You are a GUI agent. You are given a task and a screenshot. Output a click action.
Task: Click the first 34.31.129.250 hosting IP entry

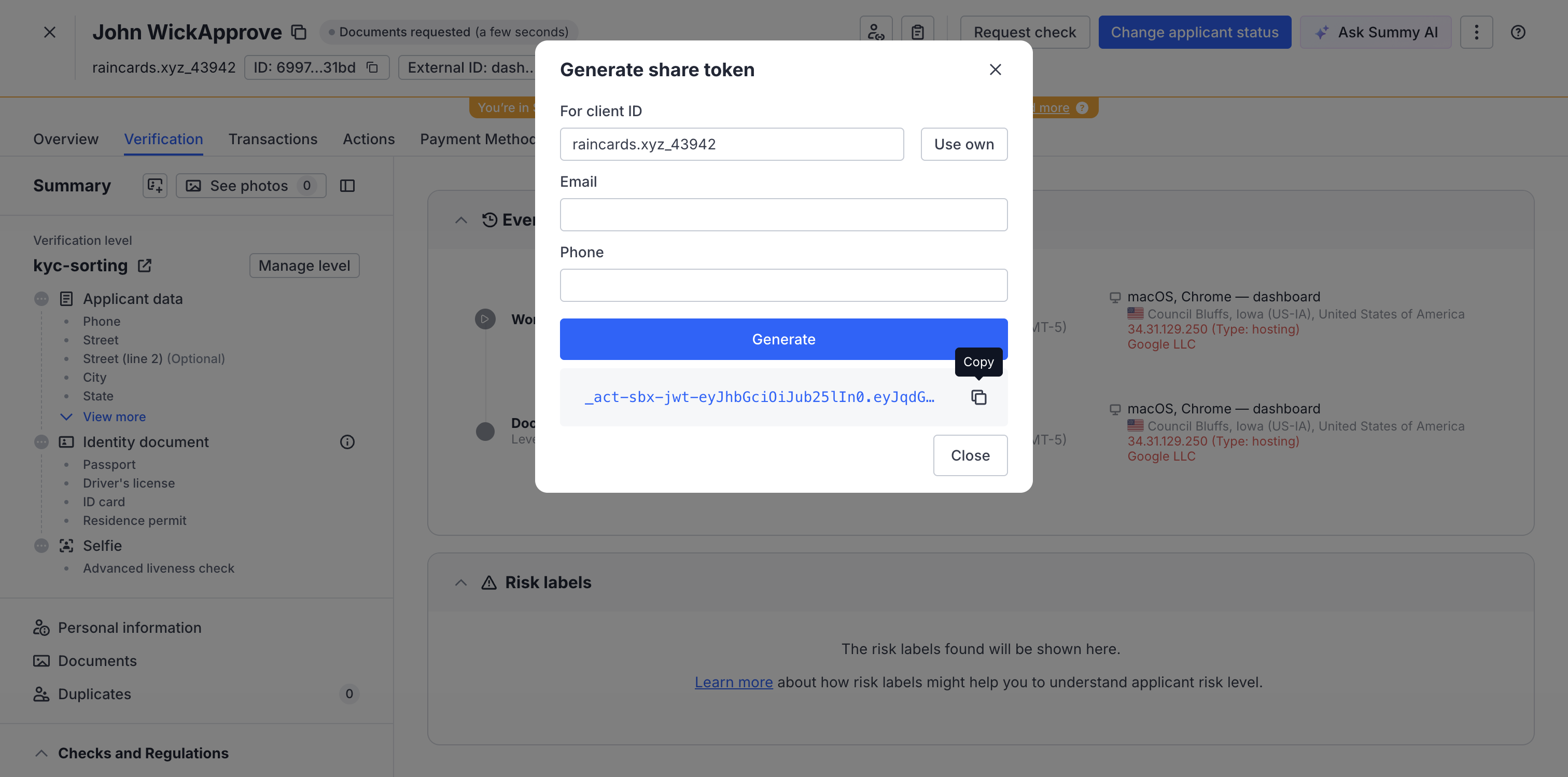(1212, 329)
